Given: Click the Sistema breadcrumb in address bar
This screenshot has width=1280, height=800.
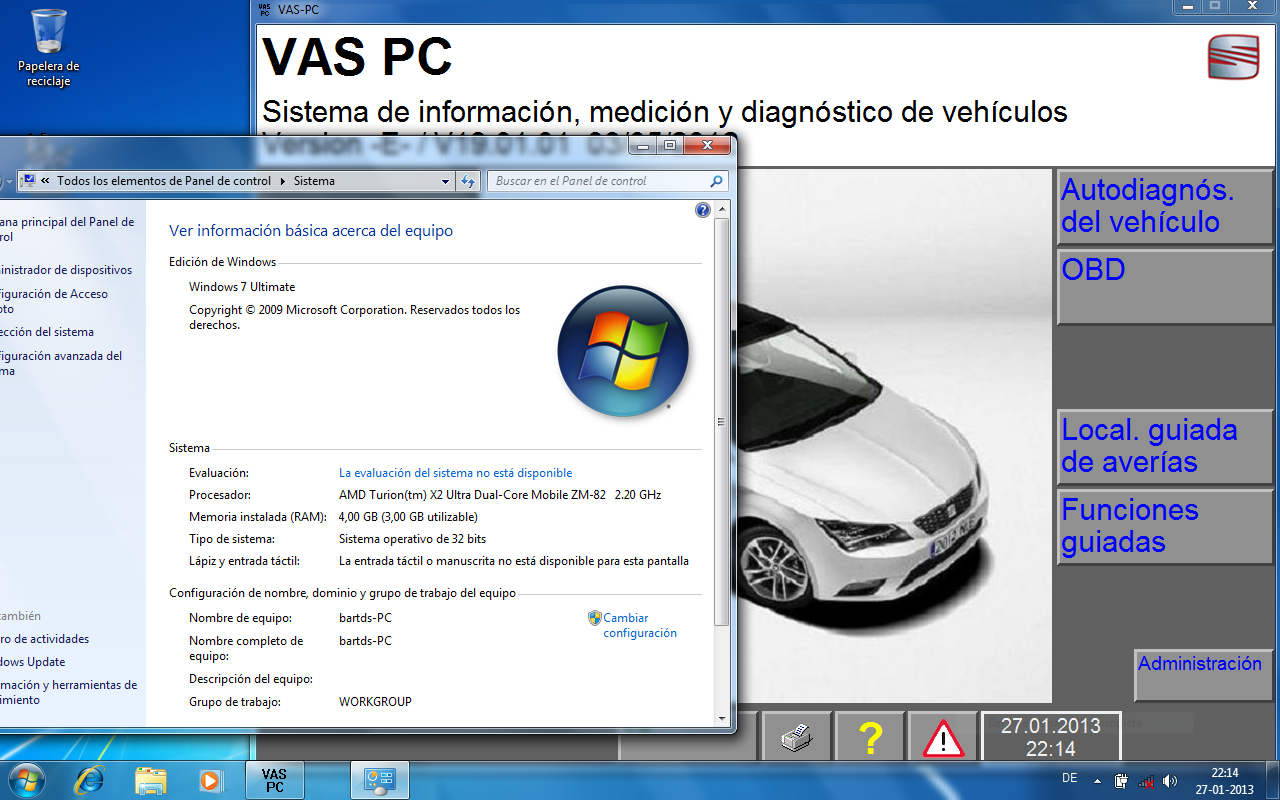Looking at the screenshot, I should pos(314,181).
